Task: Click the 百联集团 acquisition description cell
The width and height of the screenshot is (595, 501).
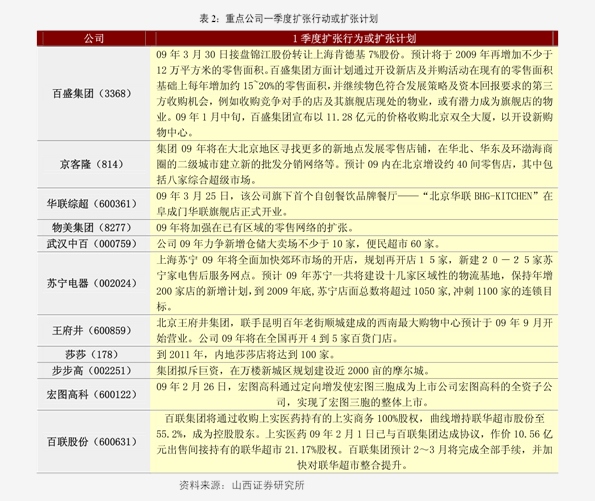Action: (354, 442)
